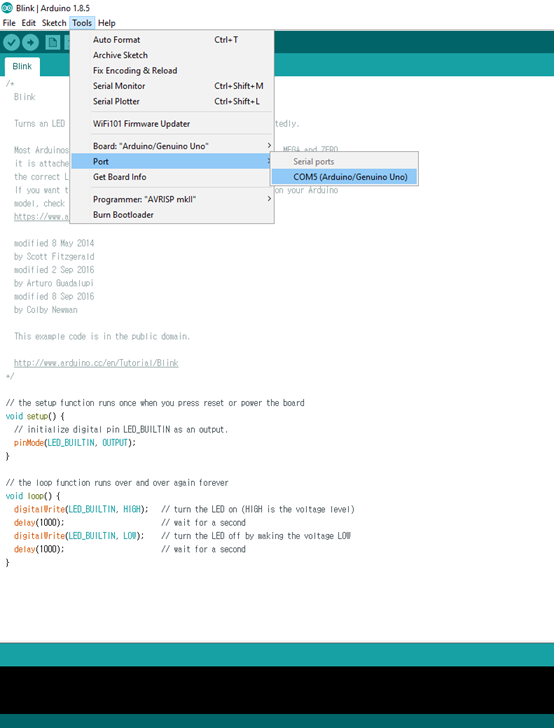Select COM5 (Arduino/Genuino Uno) port
The height and width of the screenshot is (728, 554).
coord(344,177)
